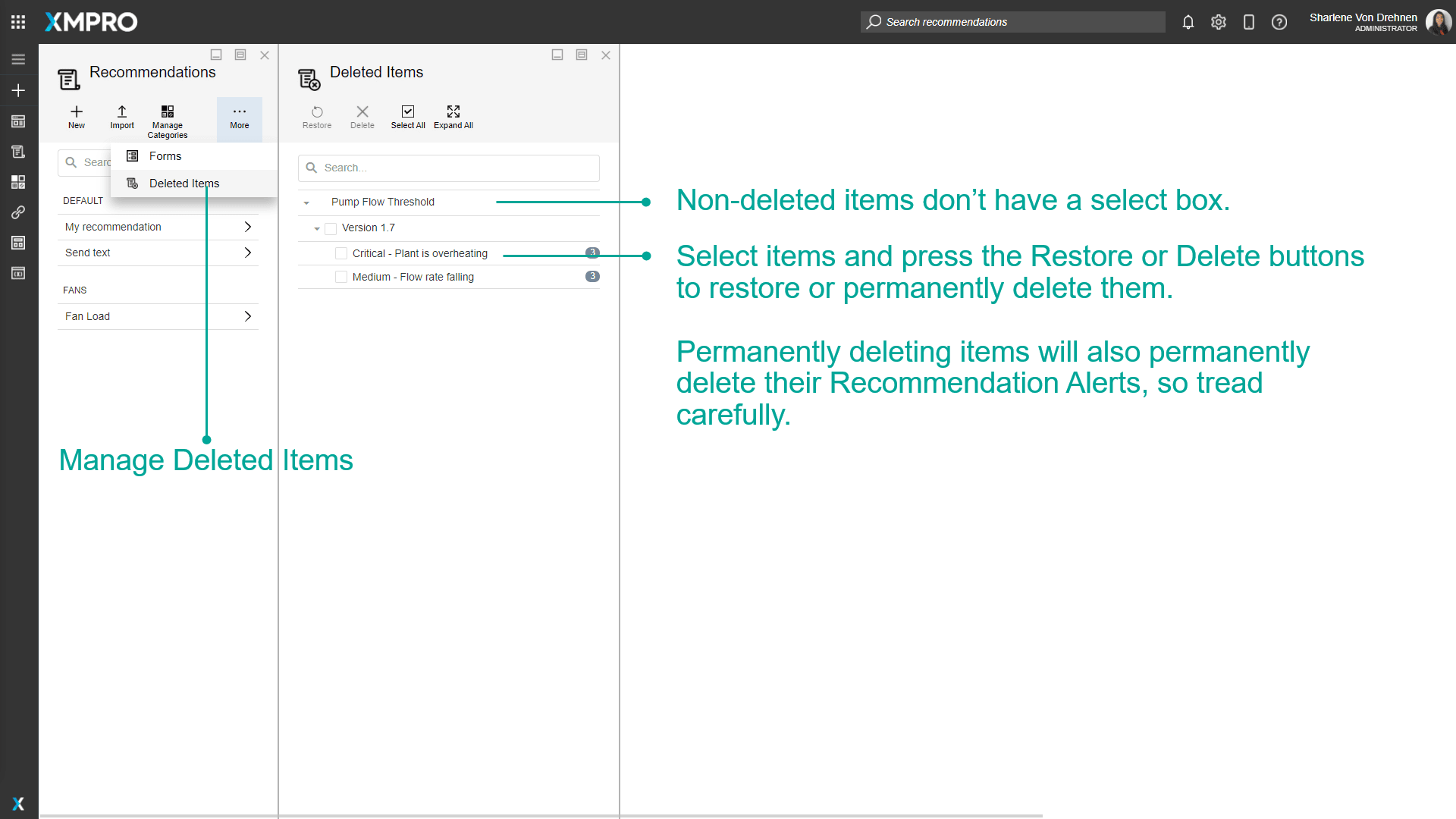Open the help question mark icon

(x=1279, y=22)
